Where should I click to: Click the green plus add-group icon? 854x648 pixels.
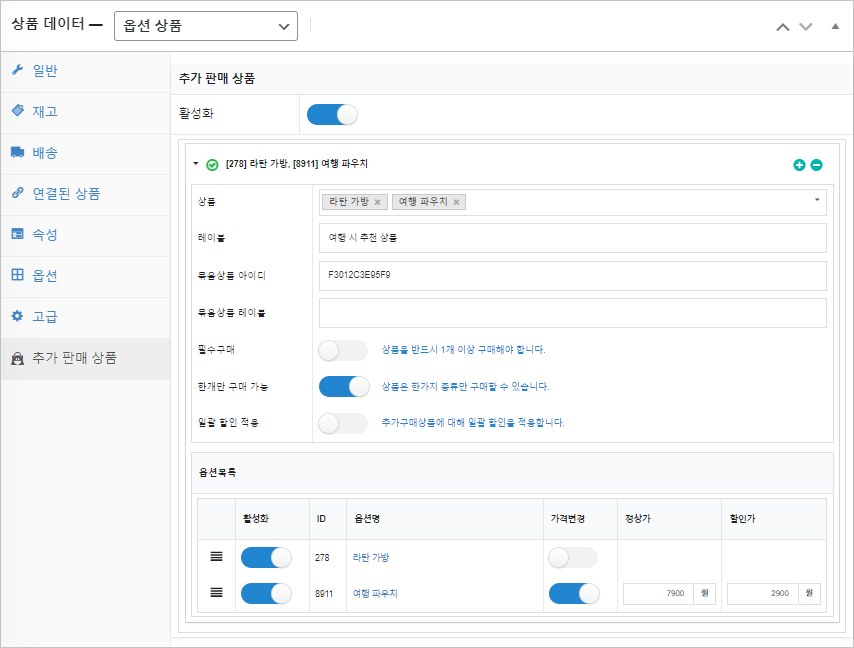pos(799,165)
